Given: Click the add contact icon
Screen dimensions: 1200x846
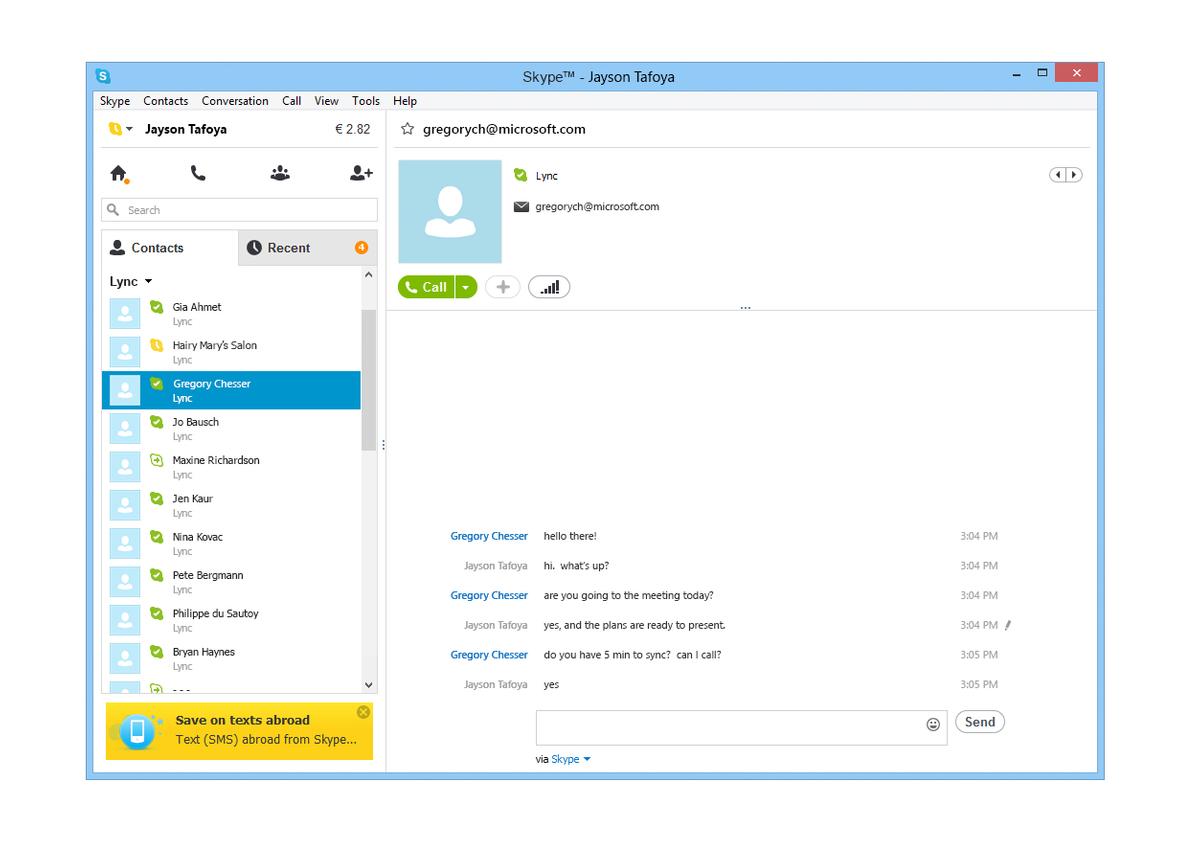Looking at the screenshot, I should coord(361,173).
